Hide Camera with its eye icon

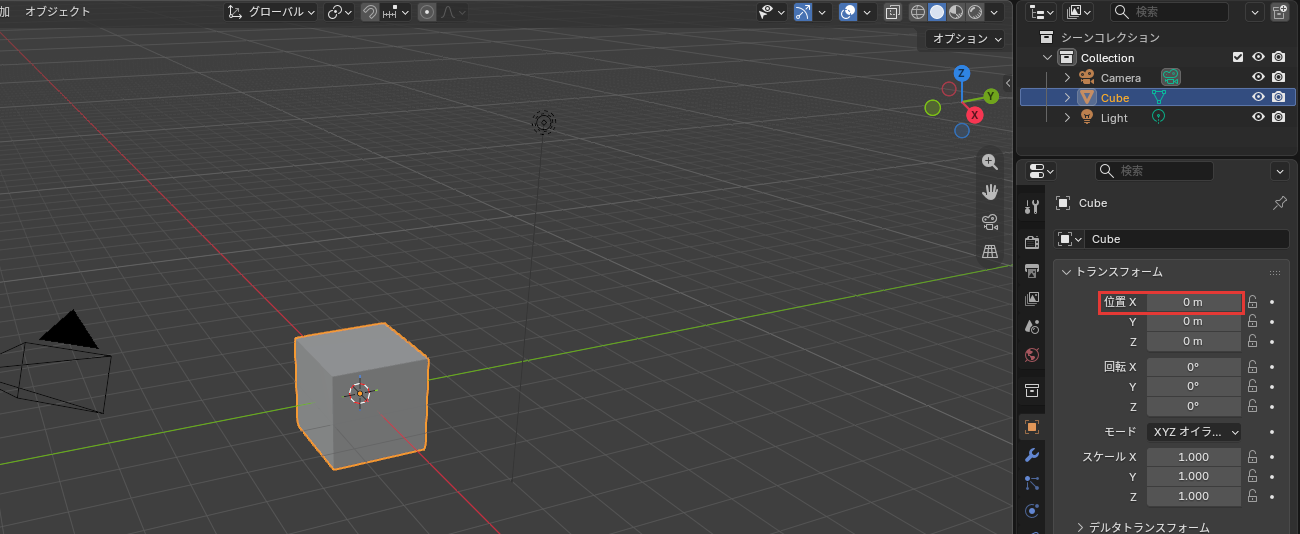1259,78
